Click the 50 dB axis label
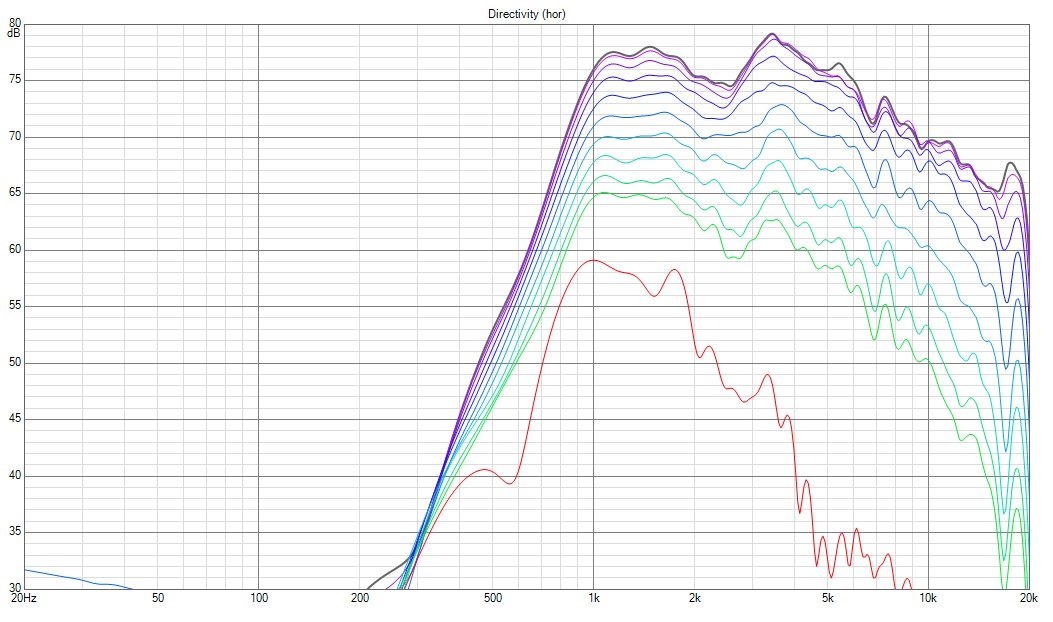This screenshot has height=622, width=1053. point(15,362)
